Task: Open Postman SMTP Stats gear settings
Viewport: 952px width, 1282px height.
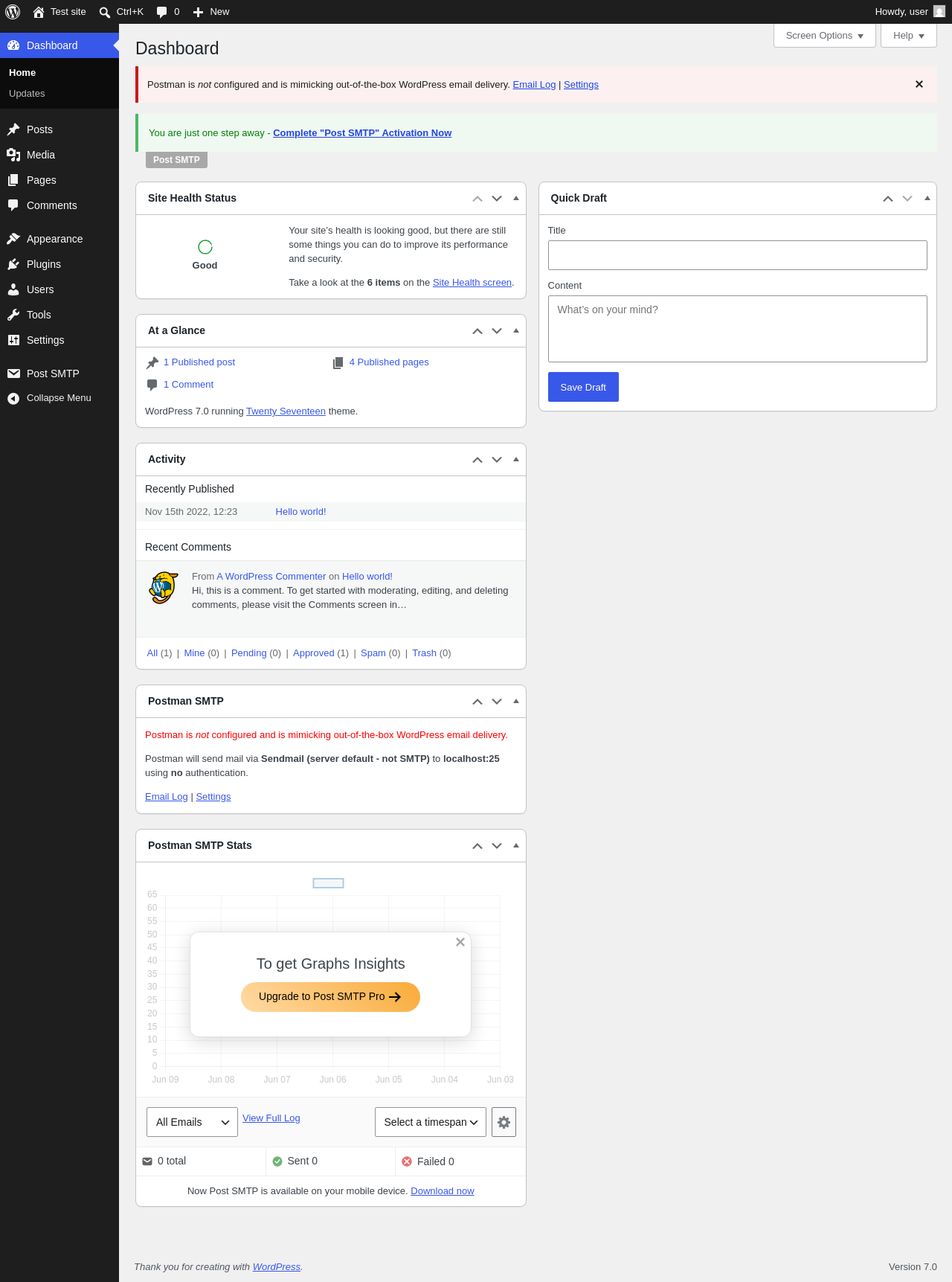Action: click(x=504, y=1122)
